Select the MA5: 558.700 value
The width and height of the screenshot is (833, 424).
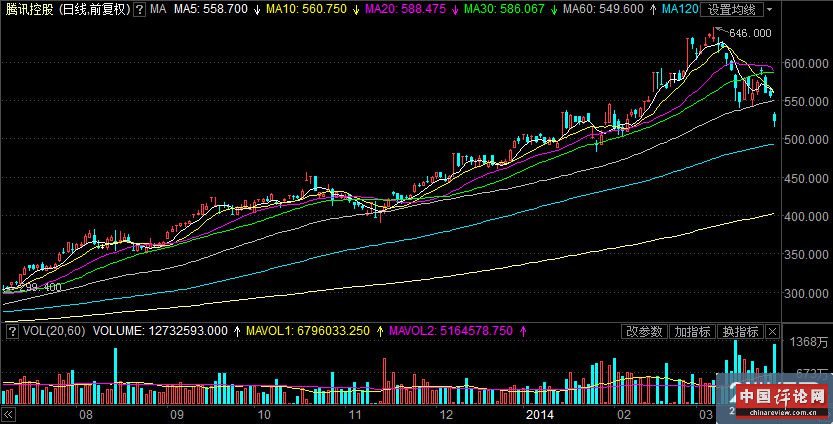click(x=211, y=9)
